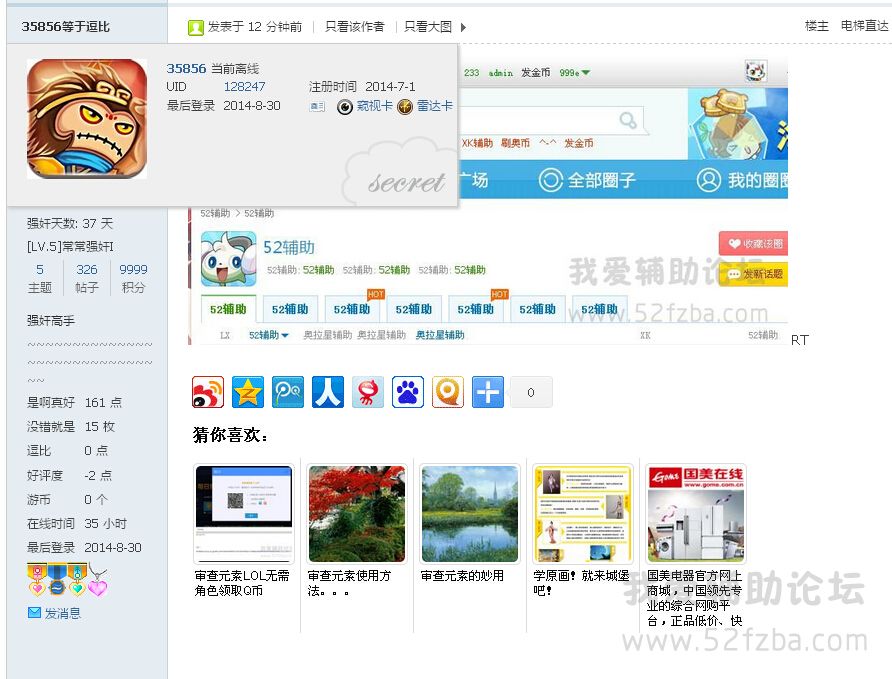Open lake landscape thumbnail 审查元素的妙用
892x679 pixels.
point(470,513)
